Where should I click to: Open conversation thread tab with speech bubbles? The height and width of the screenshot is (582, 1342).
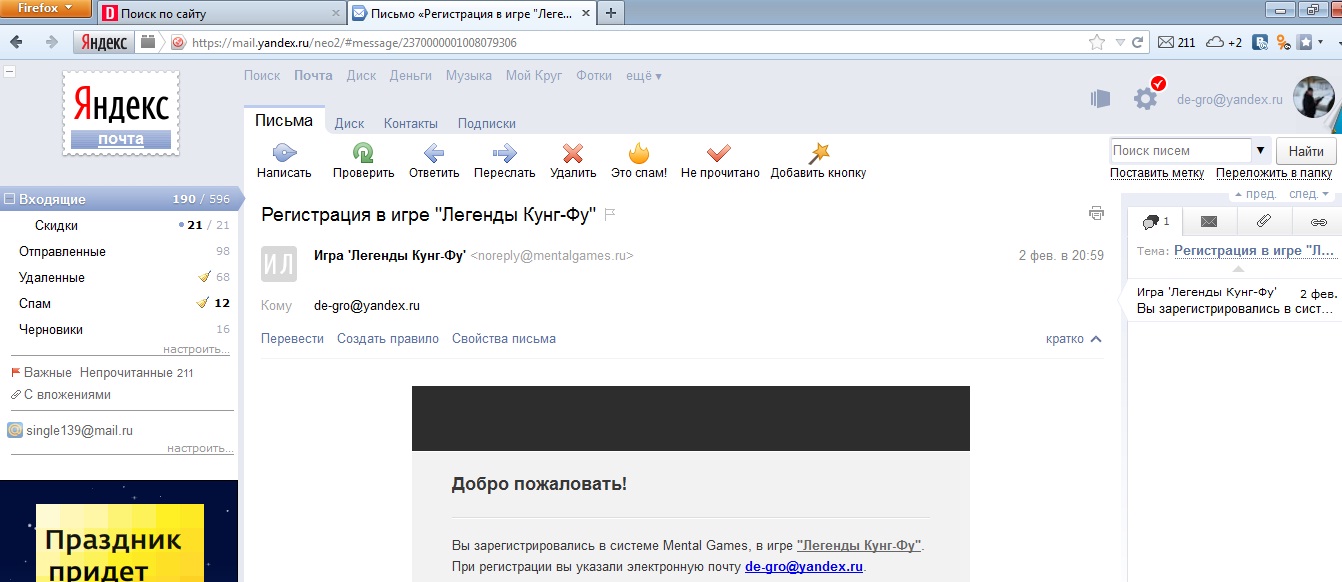click(x=1155, y=221)
